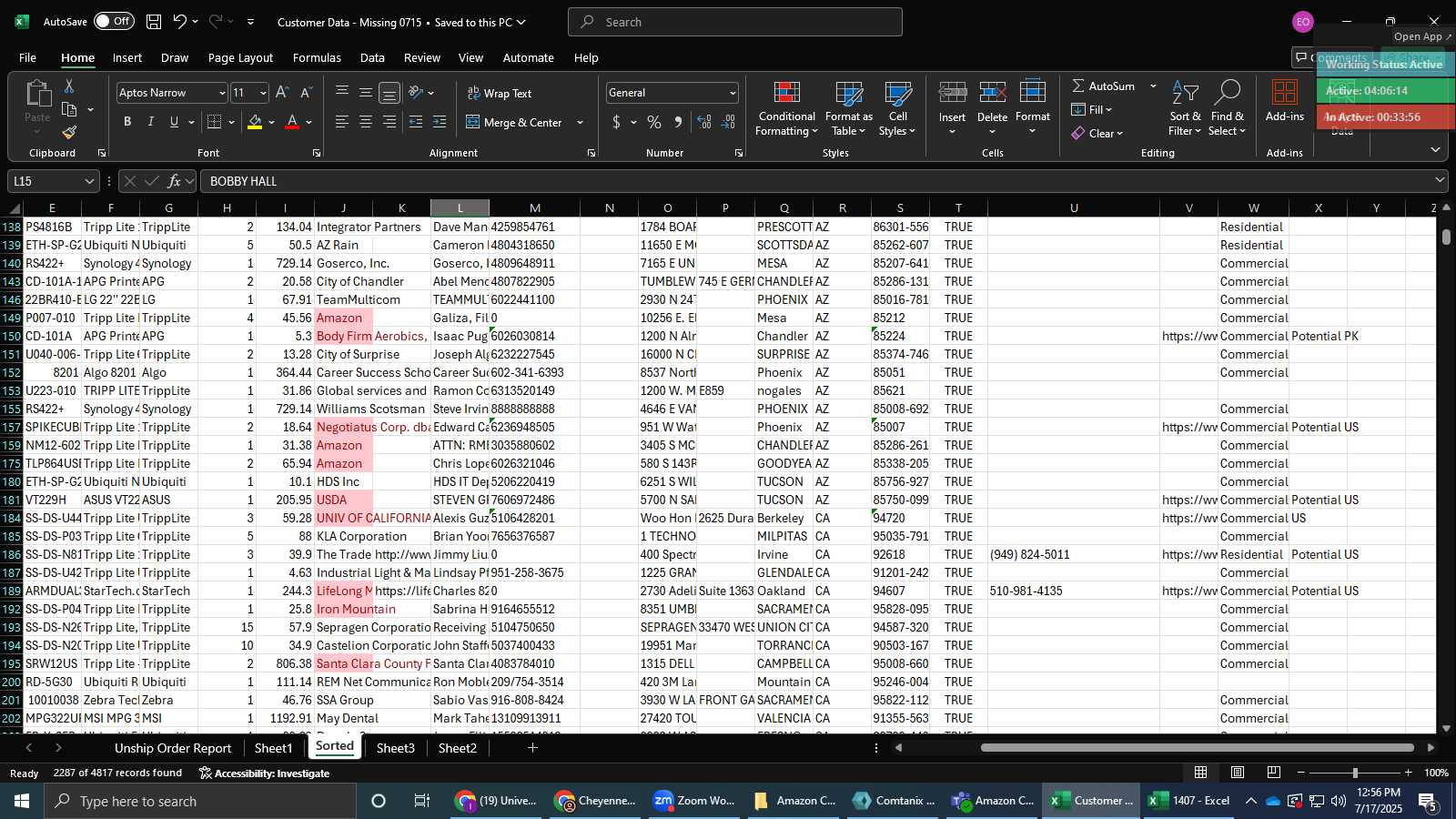Click the Format Painter brush icon
Viewport: 1456px width, 819px height.
(x=69, y=133)
